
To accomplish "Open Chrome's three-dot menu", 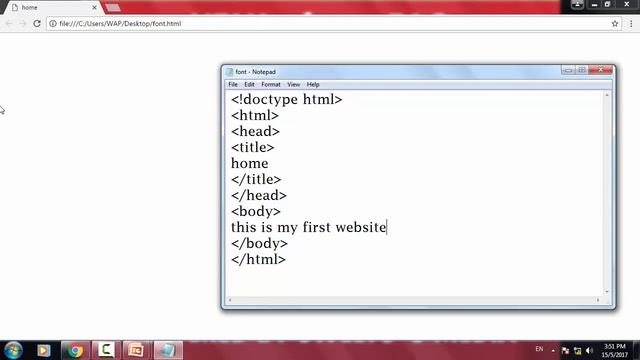I will 631,24.
